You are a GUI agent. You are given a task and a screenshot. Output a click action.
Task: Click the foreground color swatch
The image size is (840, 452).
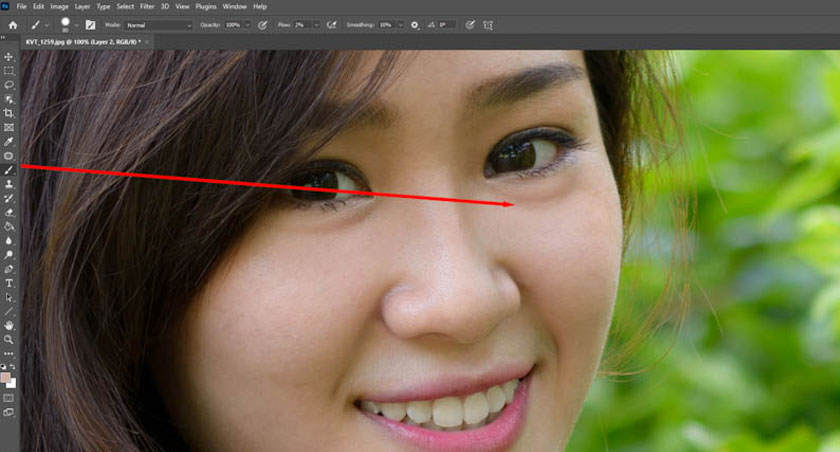pos(5,378)
